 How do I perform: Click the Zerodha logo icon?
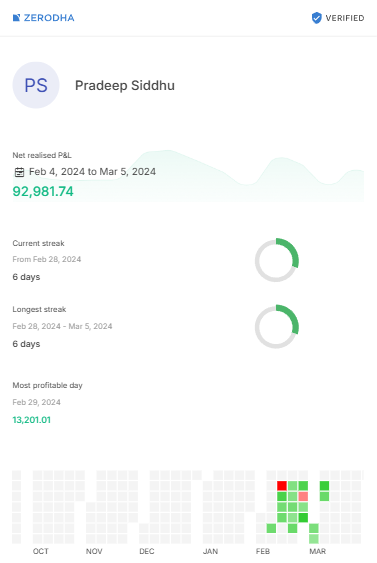click(x=16, y=18)
